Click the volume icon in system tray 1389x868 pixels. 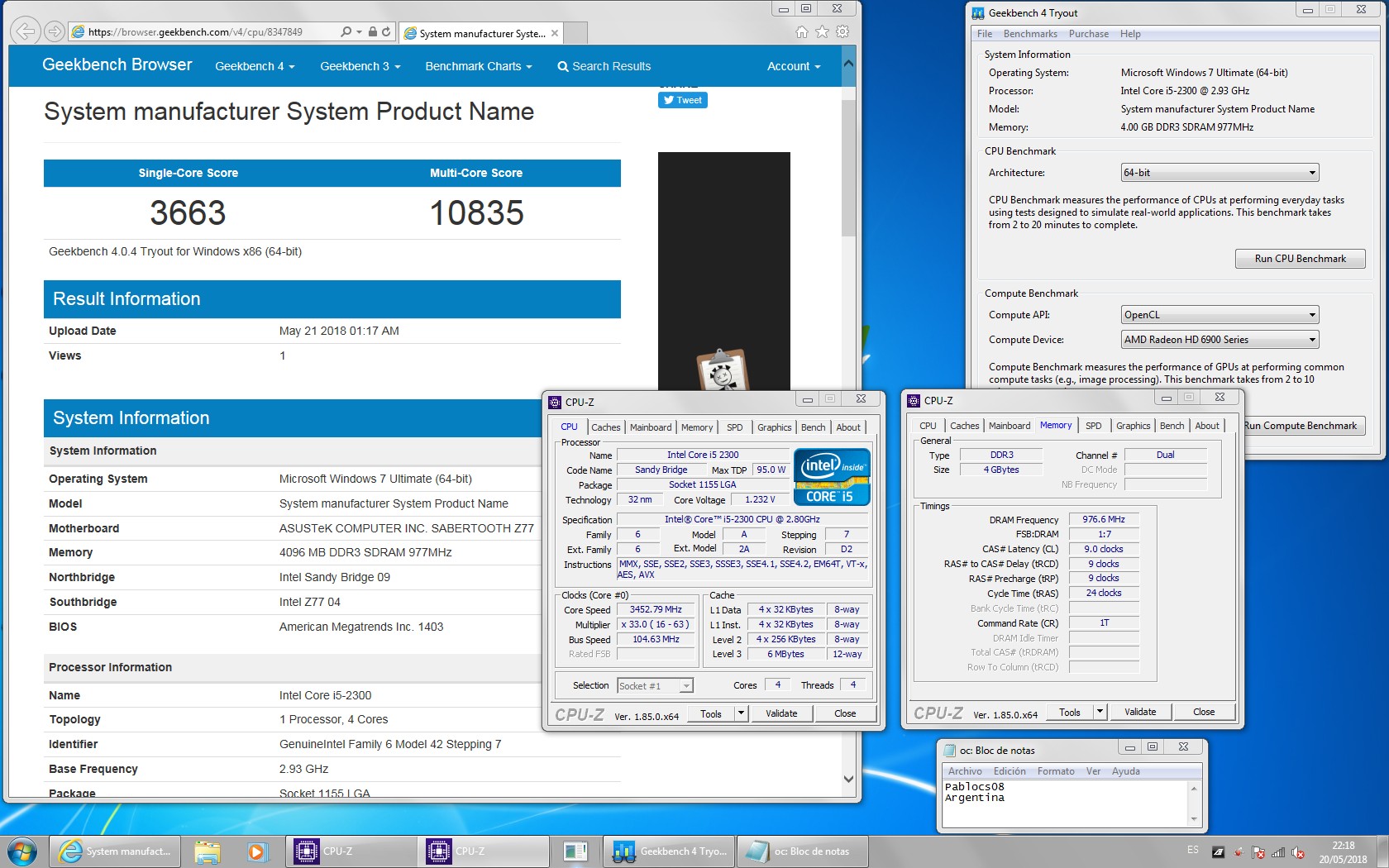[x=1298, y=852]
